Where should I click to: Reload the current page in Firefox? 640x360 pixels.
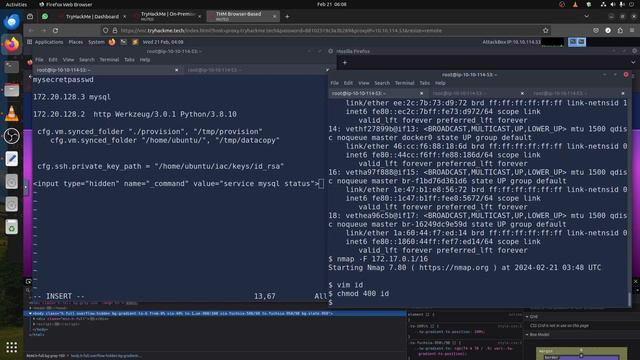(55, 30)
